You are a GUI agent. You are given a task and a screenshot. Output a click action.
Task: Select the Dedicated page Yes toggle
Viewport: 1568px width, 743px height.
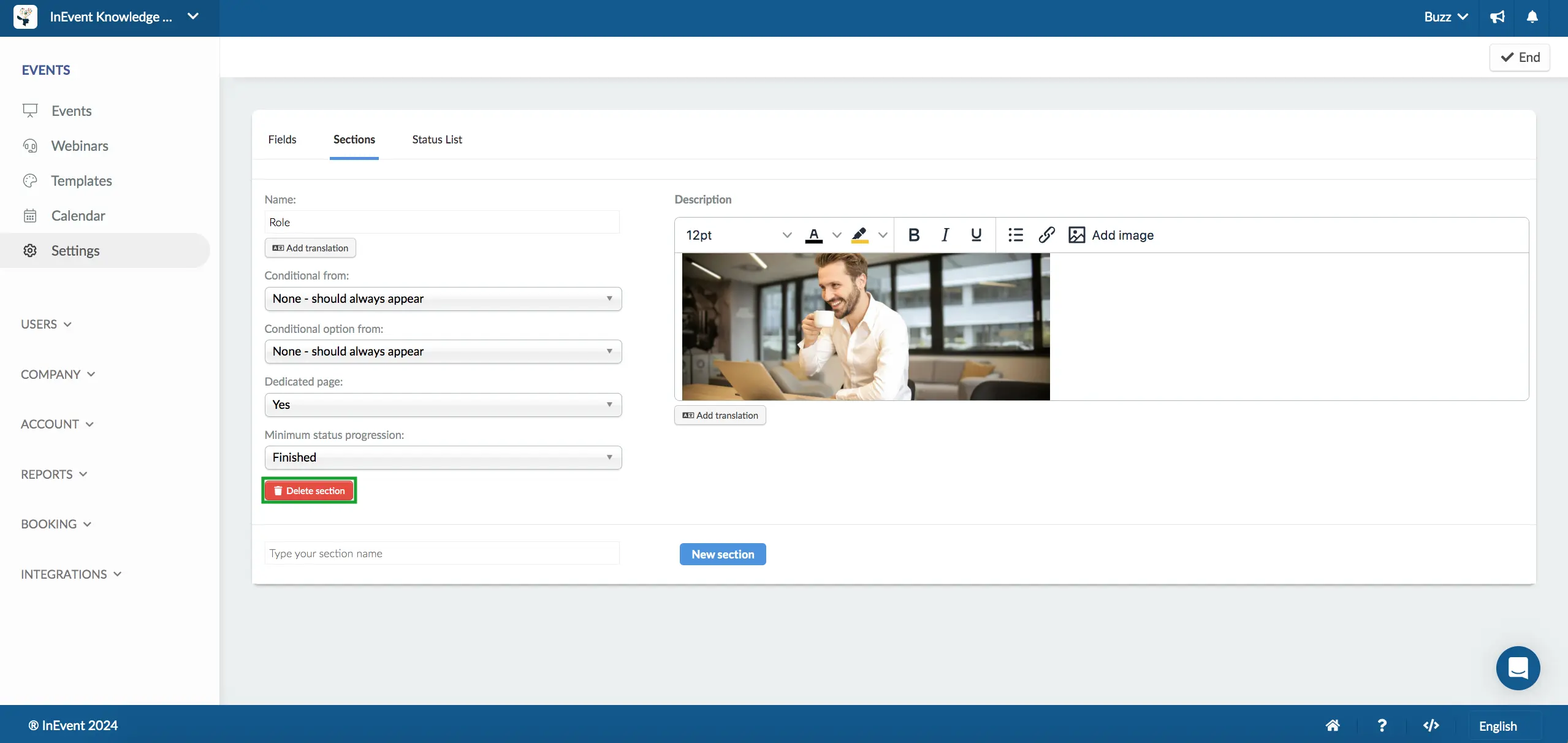click(442, 404)
